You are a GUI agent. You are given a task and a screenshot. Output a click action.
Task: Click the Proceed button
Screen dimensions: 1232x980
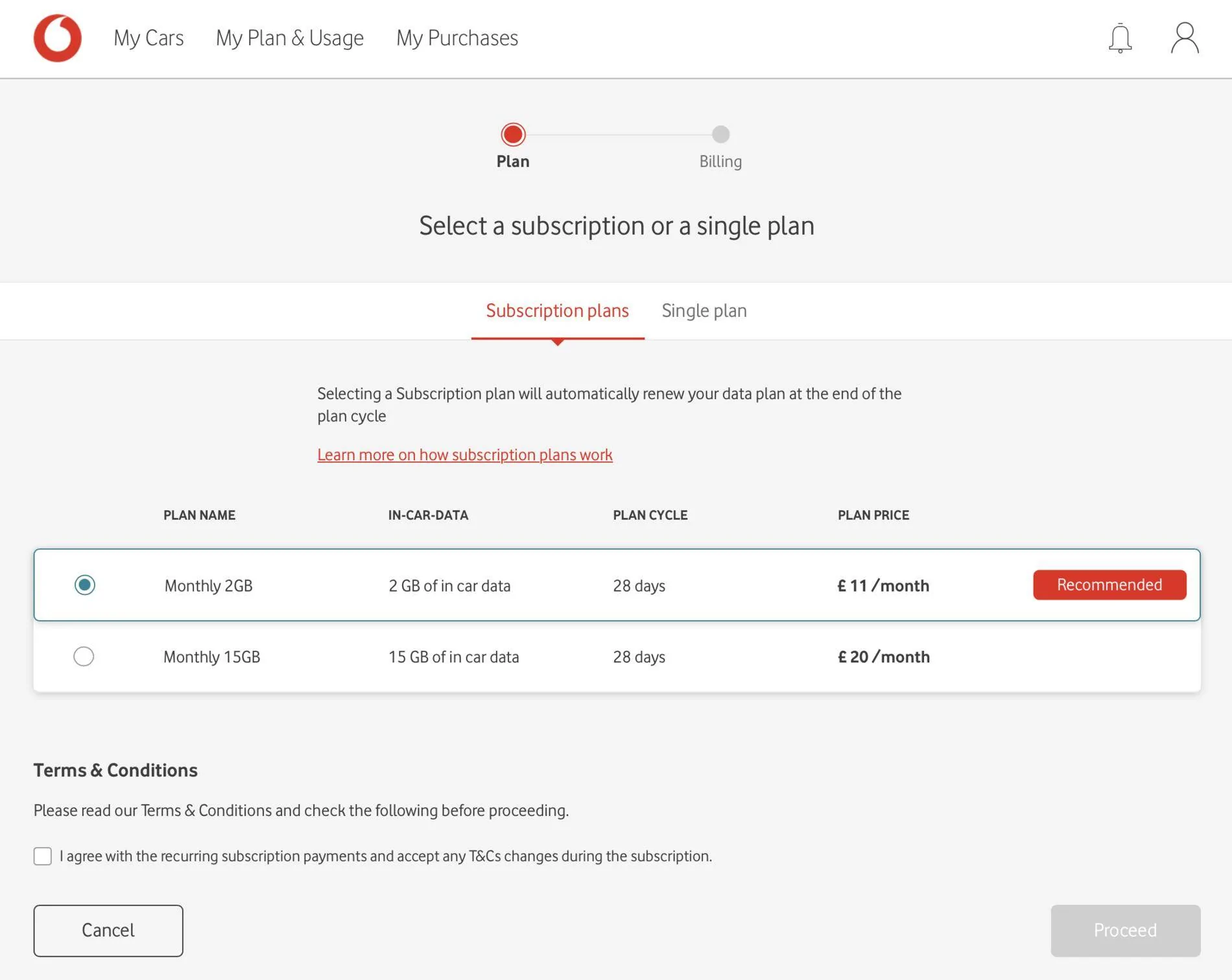point(1126,931)
